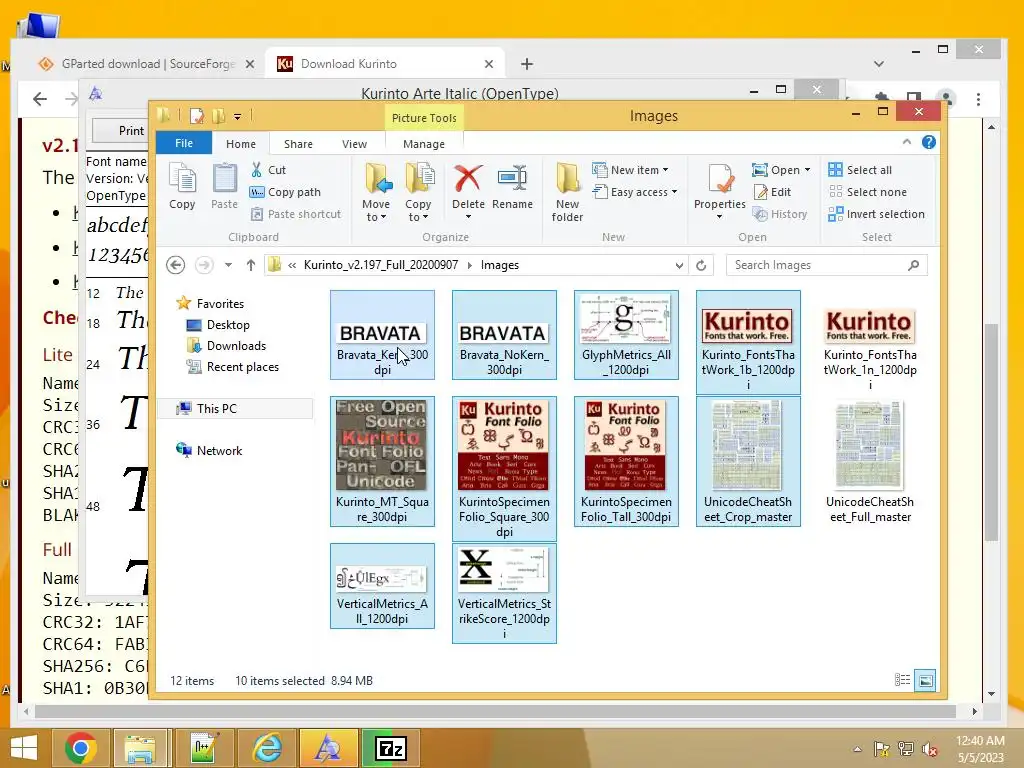Open 7-Zip from the taskbar
The image size is (1024, 768).
pos(391,748)
